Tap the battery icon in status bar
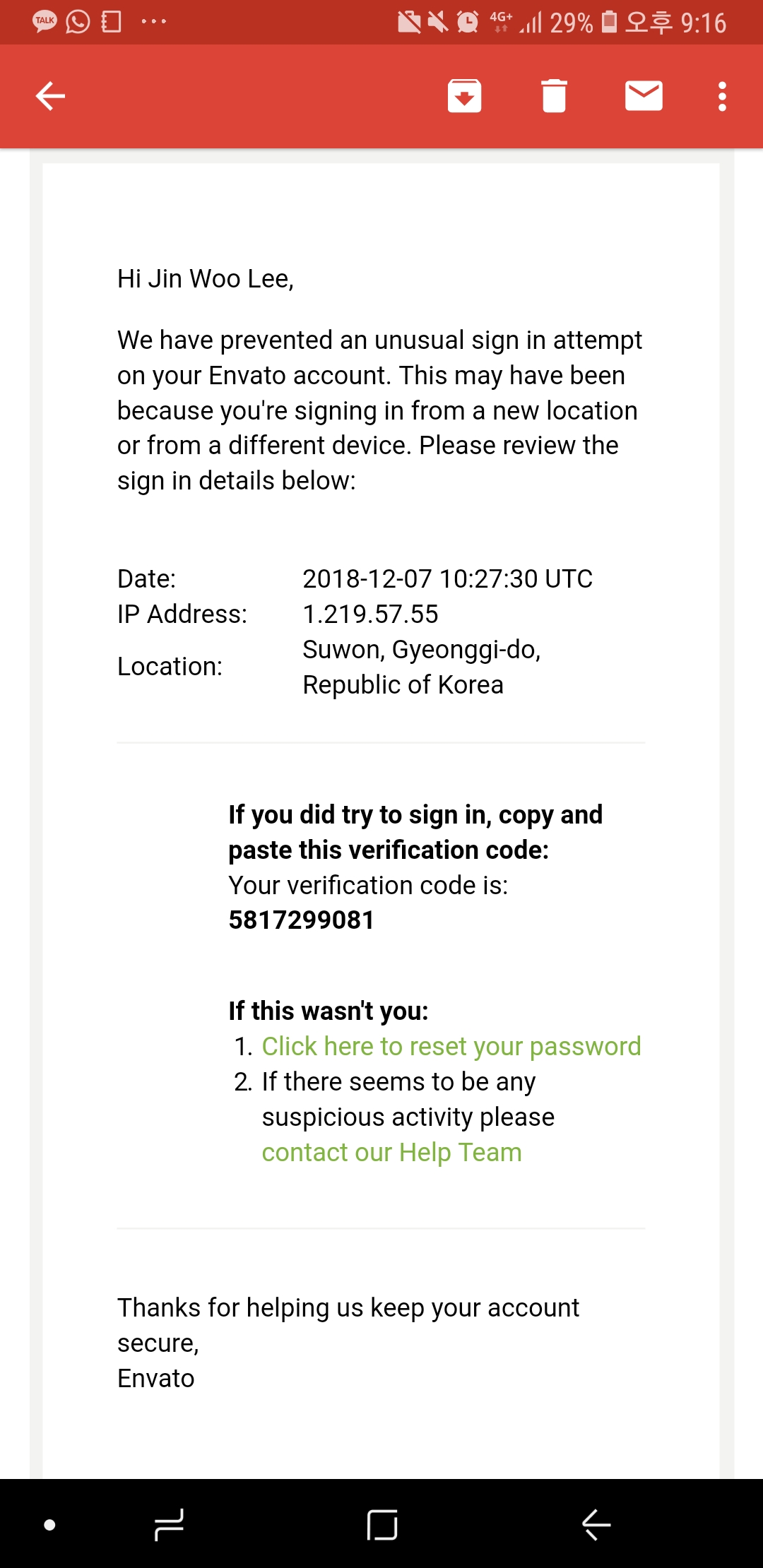This screenshot has width=763, height=1568. click(x=609, y=22)
